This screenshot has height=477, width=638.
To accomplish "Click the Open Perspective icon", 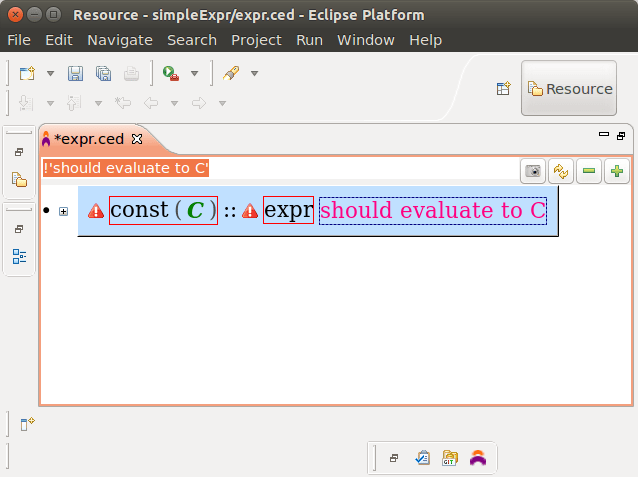I will click(x=504, y=89).
